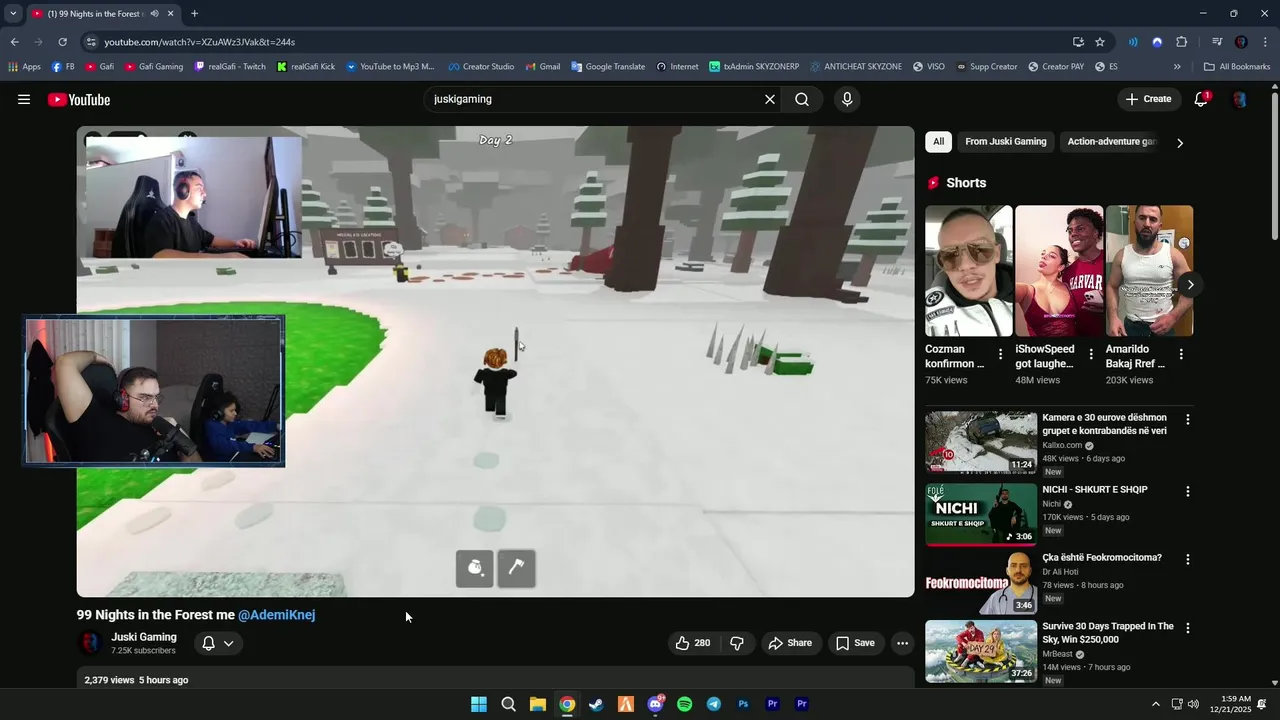Open the Google Translate bookmark
This screenshot has height=720, width=1280.
point(608,67)
